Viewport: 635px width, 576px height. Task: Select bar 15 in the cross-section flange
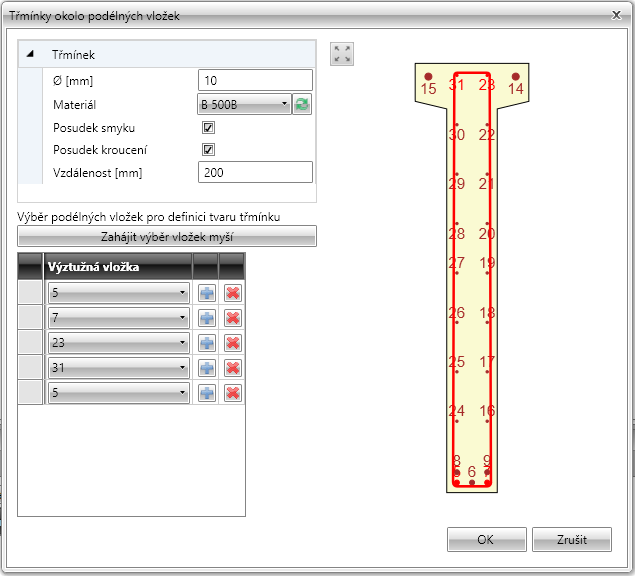[x=428, y=77]
